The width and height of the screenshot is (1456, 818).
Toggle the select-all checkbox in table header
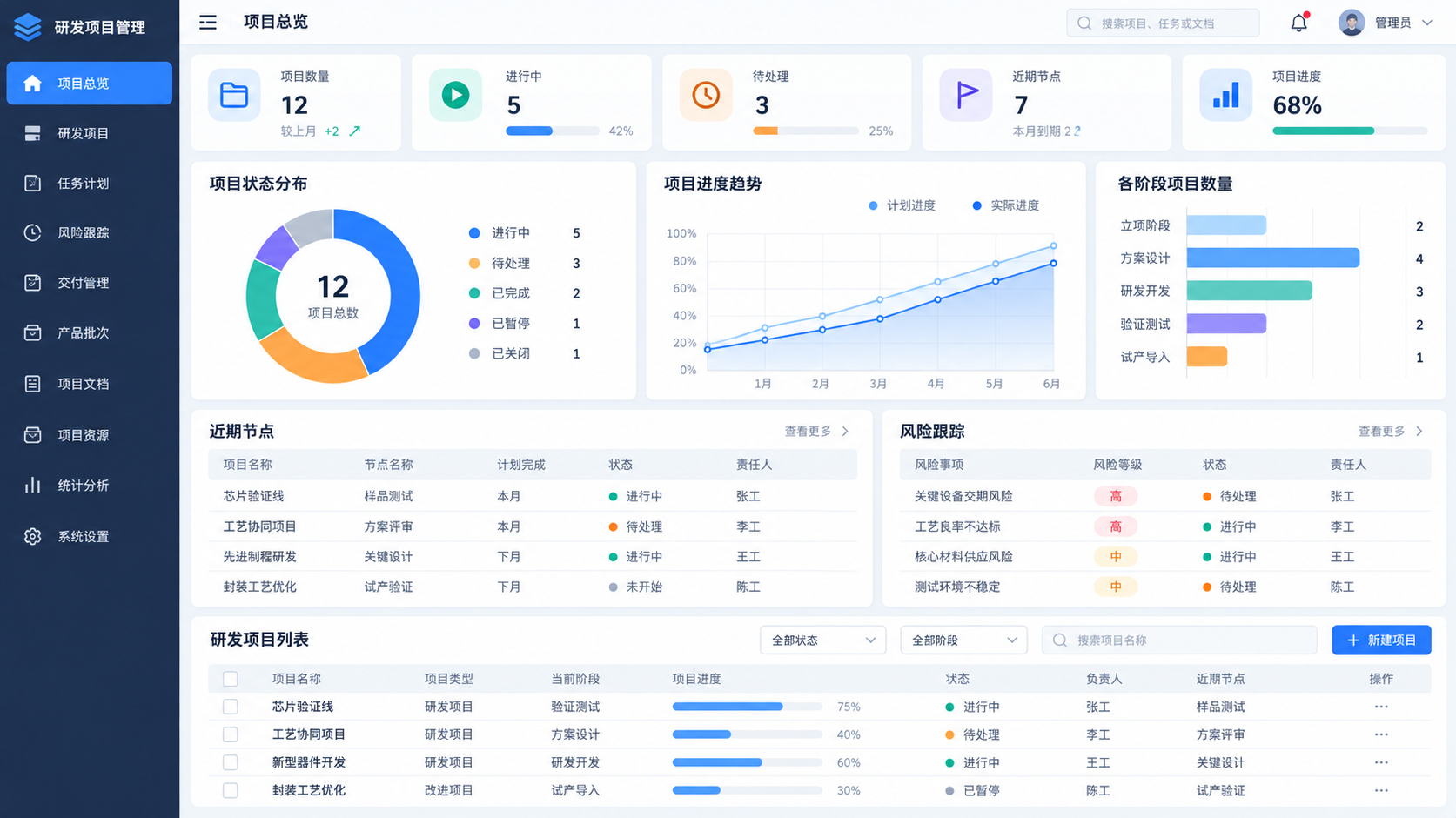pyautogui.click(x=231, y=679)
